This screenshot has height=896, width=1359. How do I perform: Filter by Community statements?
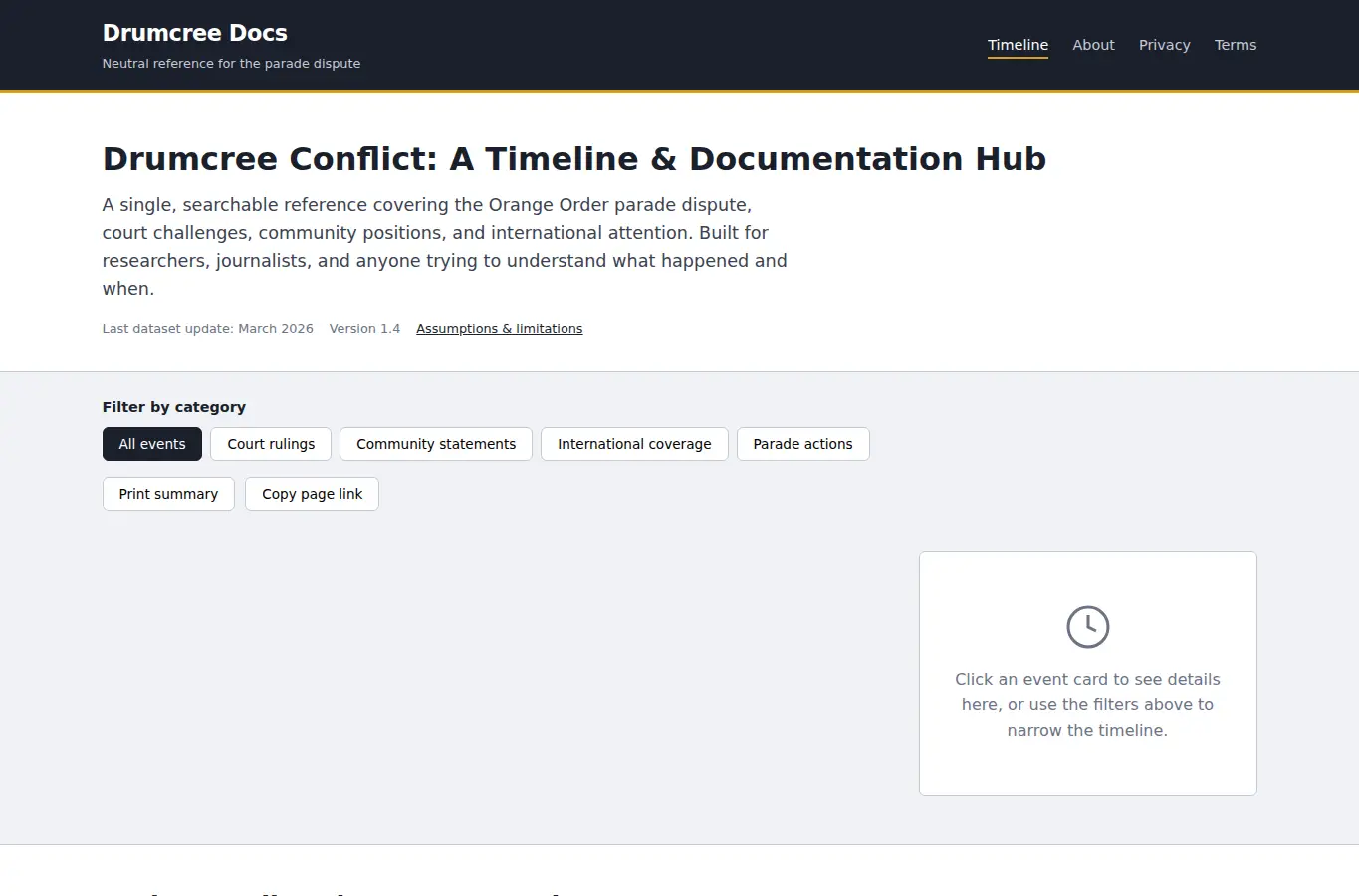pos(436,444)
